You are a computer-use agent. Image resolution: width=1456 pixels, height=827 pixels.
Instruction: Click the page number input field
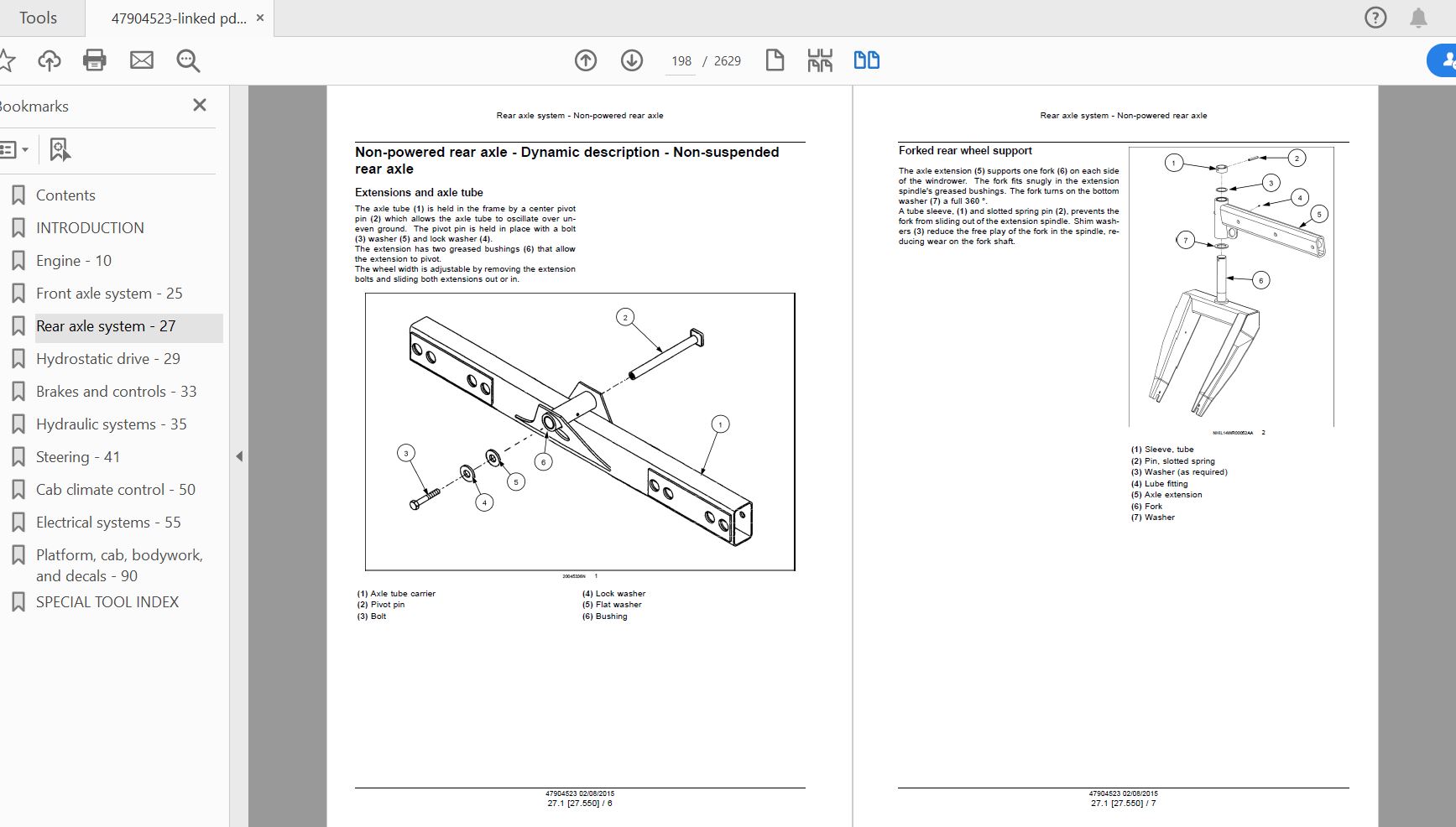coord(681,61)
